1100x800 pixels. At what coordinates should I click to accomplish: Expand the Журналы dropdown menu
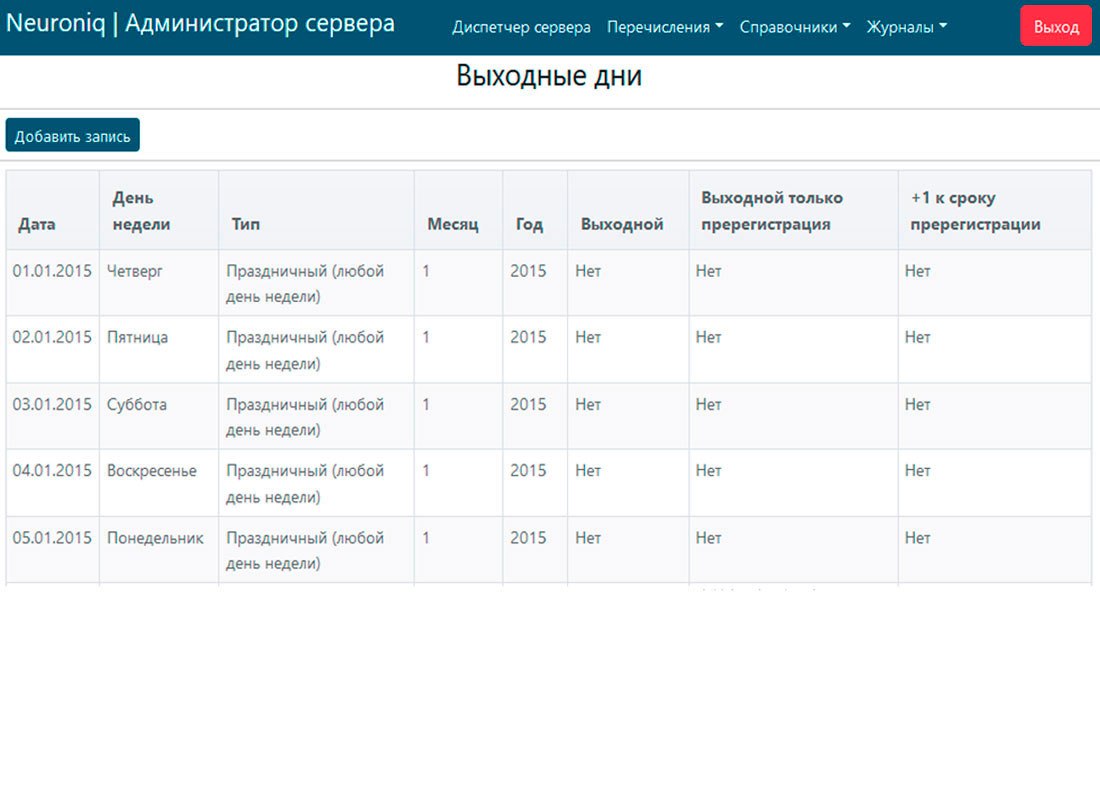pos(906,27)
